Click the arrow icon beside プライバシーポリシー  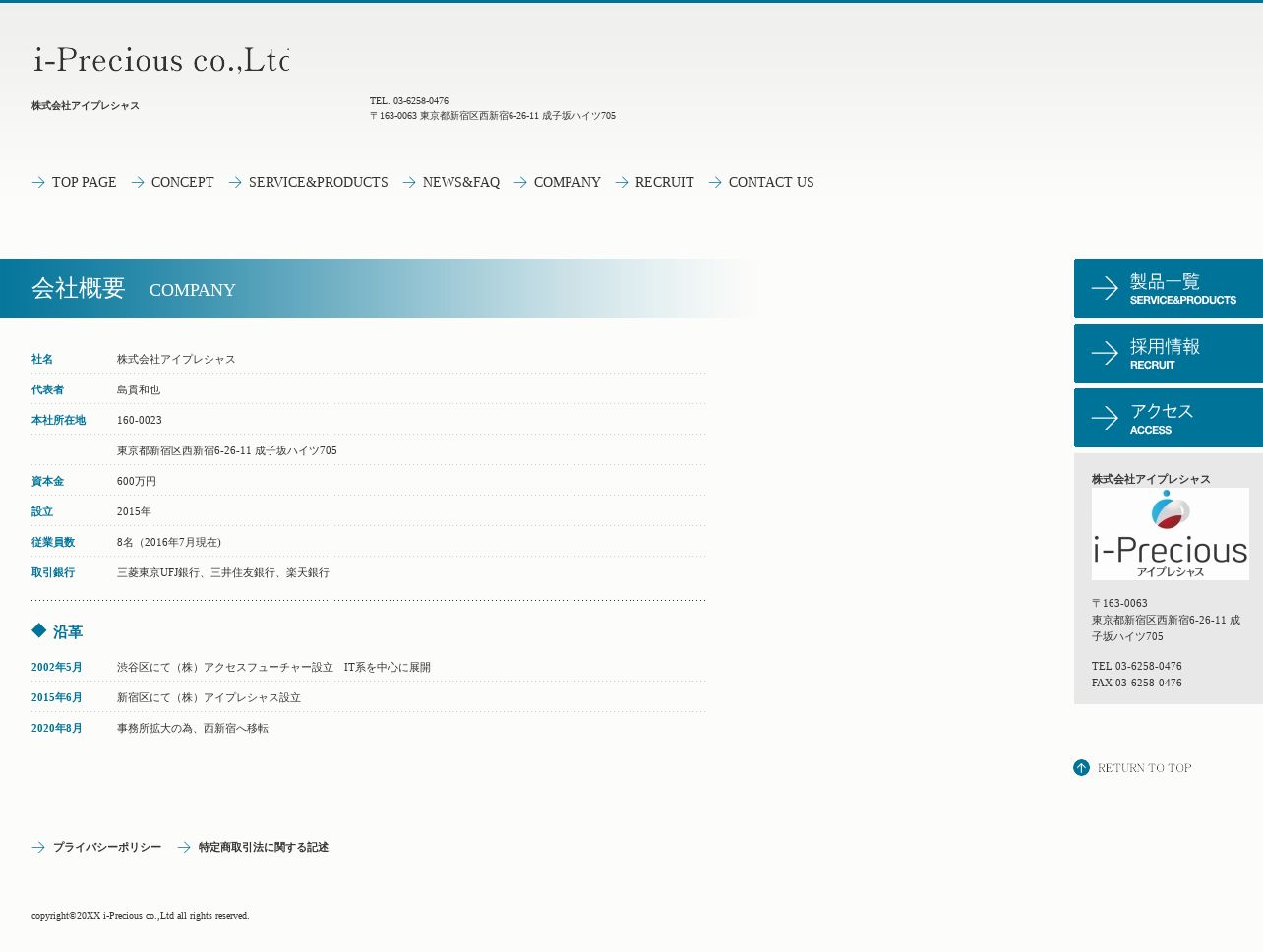tap(38, 847)
